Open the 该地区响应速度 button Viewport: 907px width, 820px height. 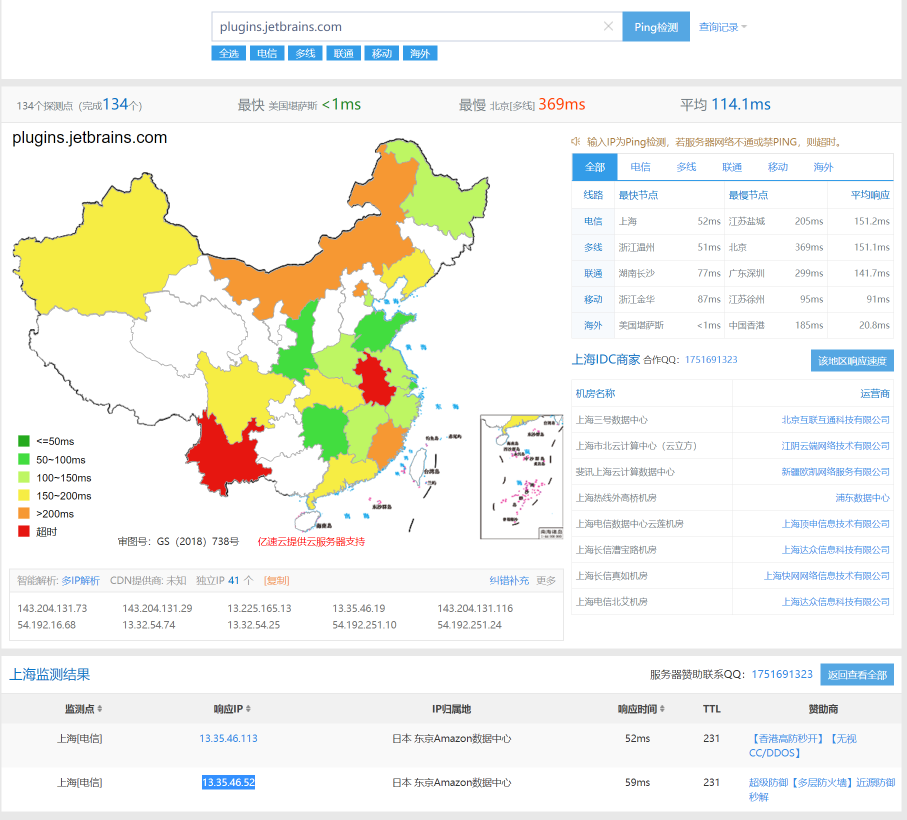(852, 361)
